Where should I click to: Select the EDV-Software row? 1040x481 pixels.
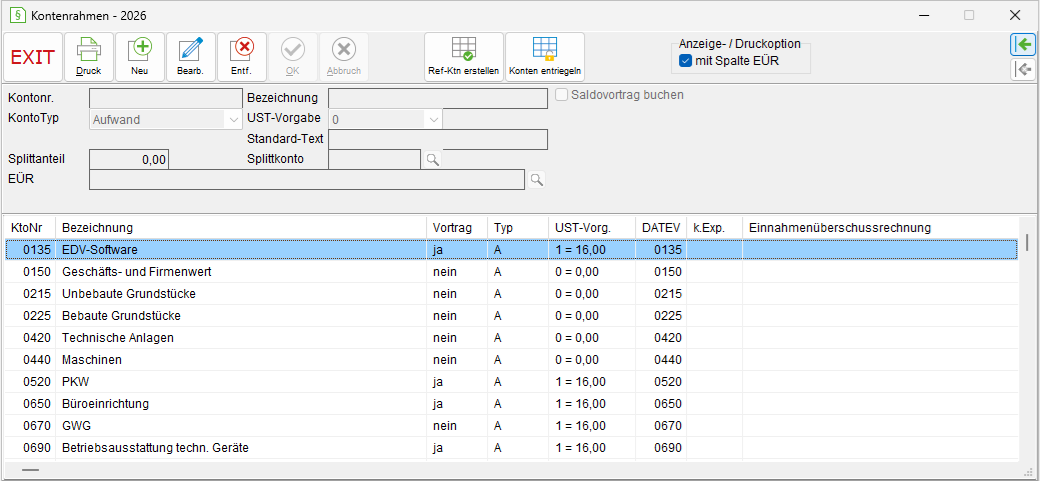[512, 249]
